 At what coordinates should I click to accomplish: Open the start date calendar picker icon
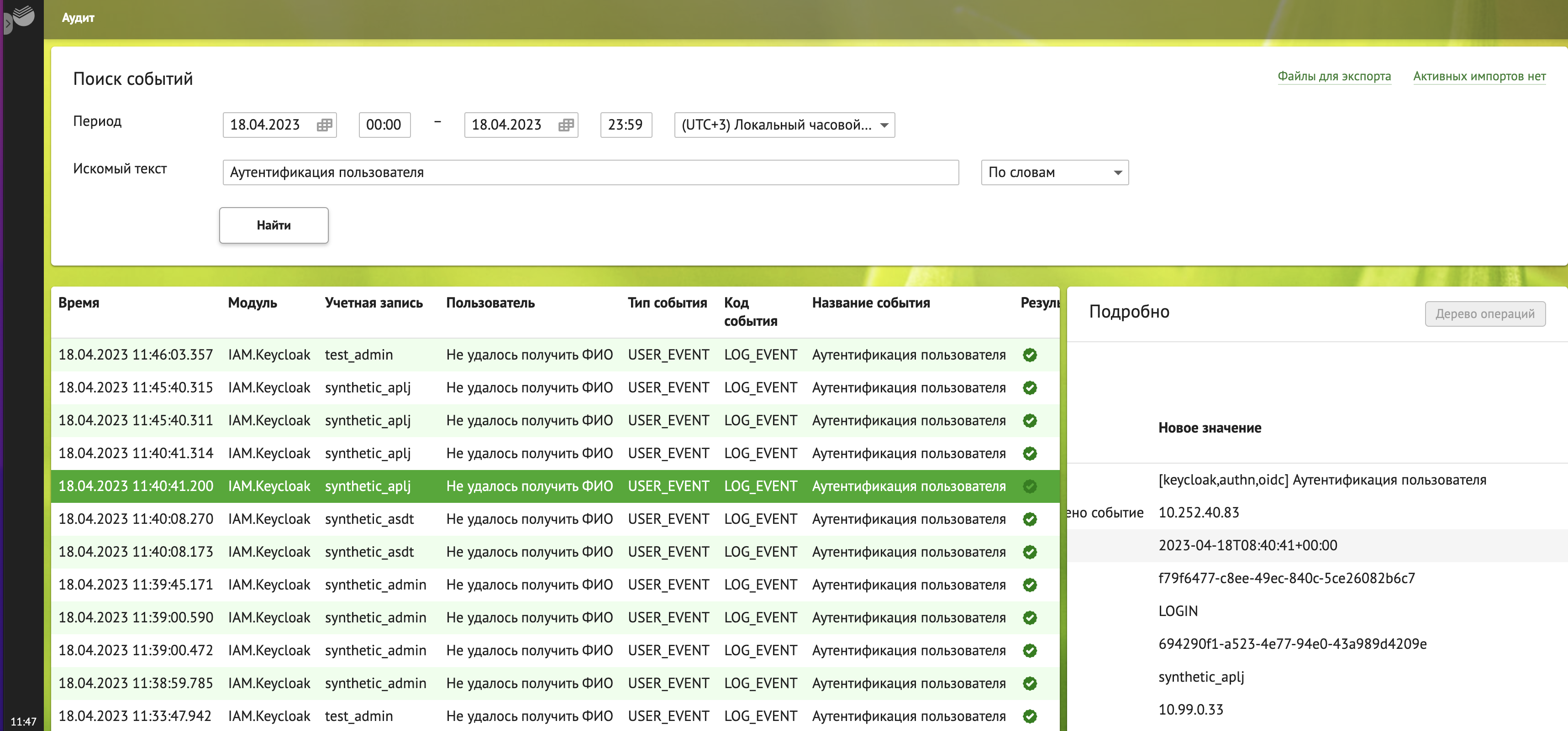tap(324, 125)
